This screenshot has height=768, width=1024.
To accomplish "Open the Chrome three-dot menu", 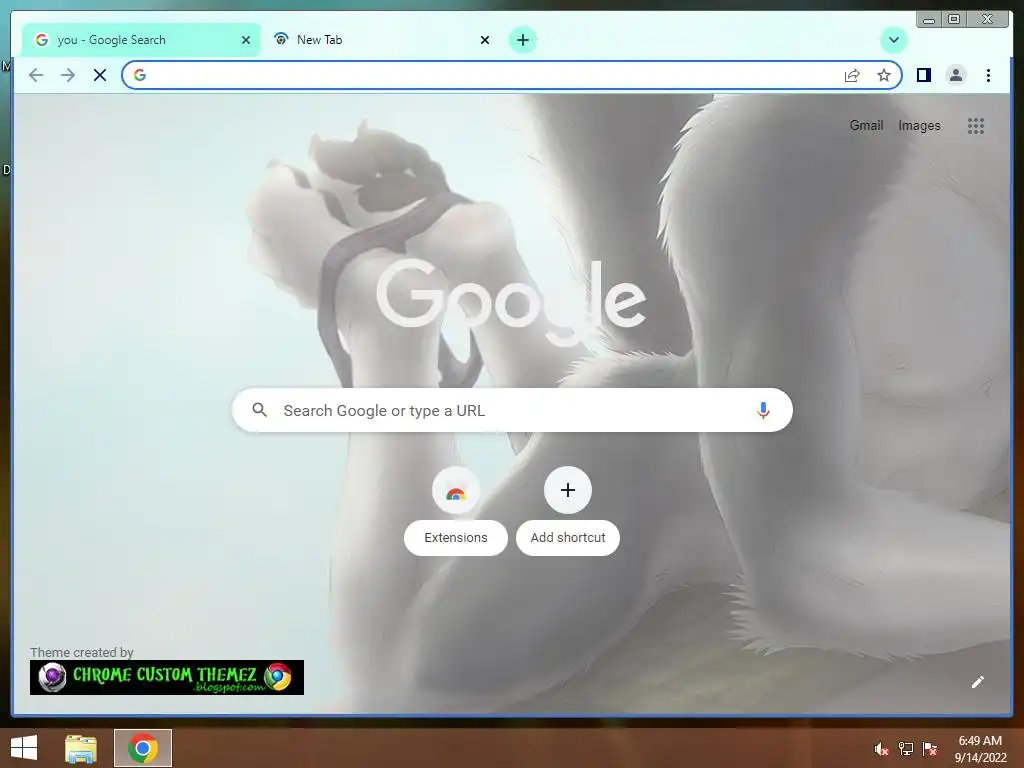I will click(x=988, y=75).
